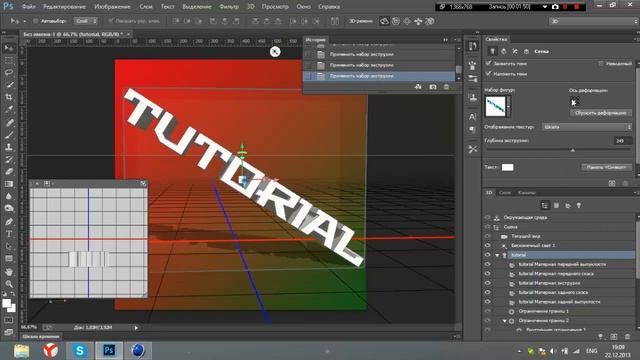Open the Фильтр menu
Viewport: 640px width, 360px height.
(229, 7)
